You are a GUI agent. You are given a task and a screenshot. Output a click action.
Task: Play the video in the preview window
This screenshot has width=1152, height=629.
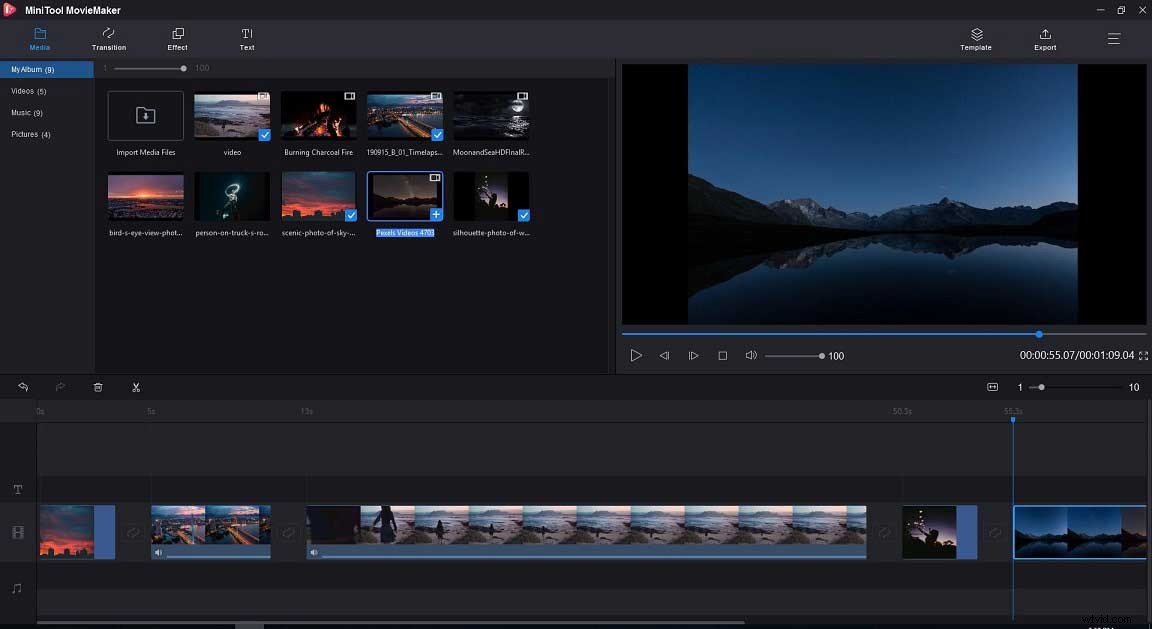636,355
